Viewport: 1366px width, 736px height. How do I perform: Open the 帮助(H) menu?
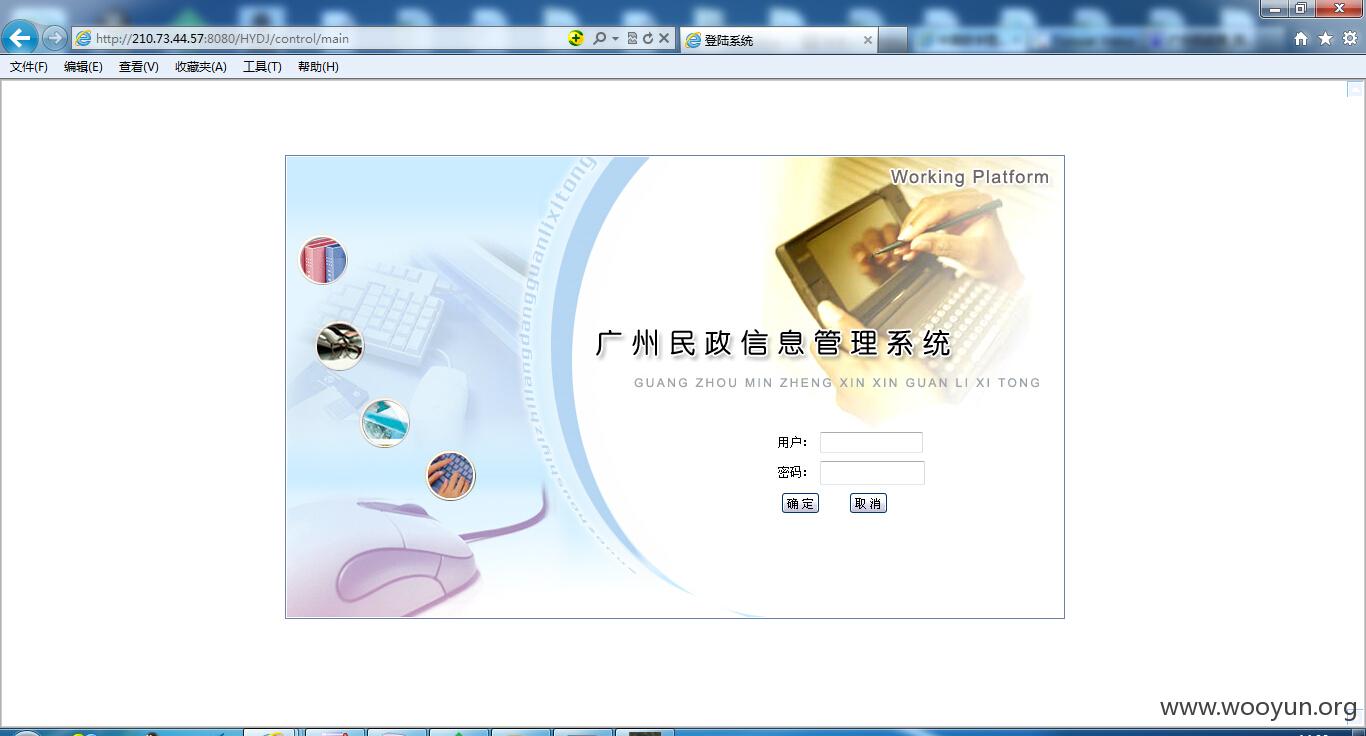318,67
